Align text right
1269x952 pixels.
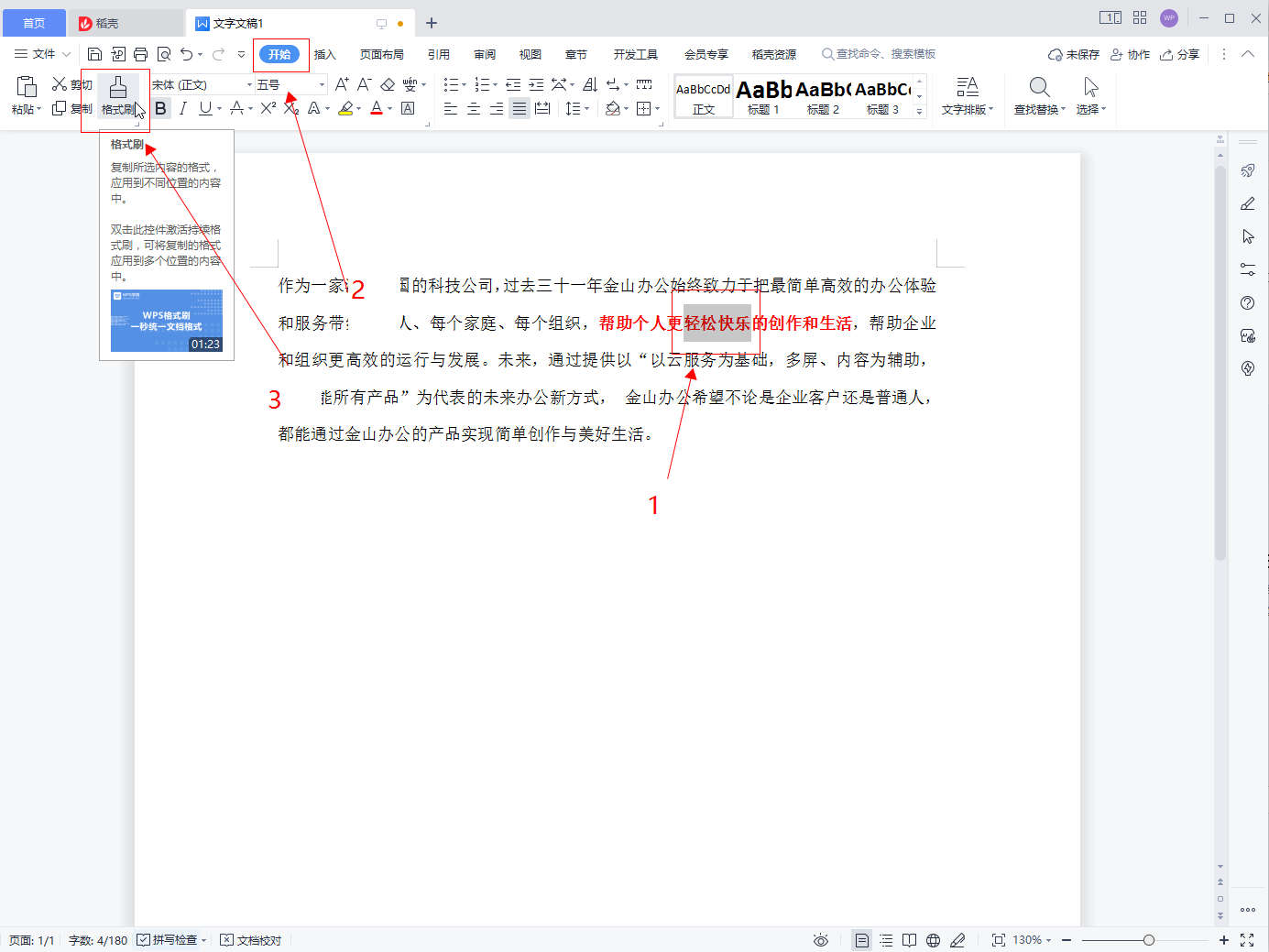[497, 108]
